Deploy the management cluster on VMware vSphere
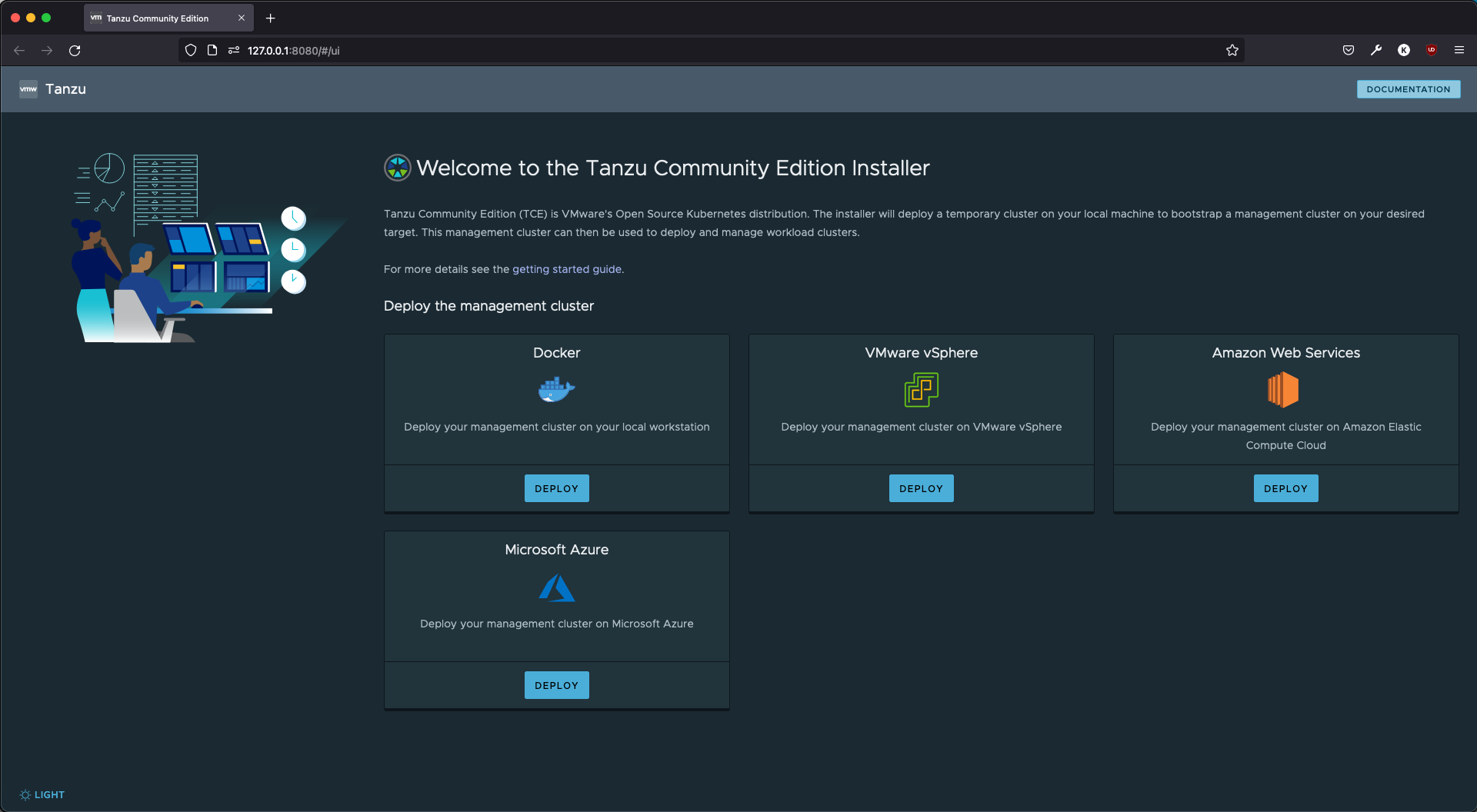This screenshot has height=812, width=1477. pyautogui.click(x=922, y=488)
